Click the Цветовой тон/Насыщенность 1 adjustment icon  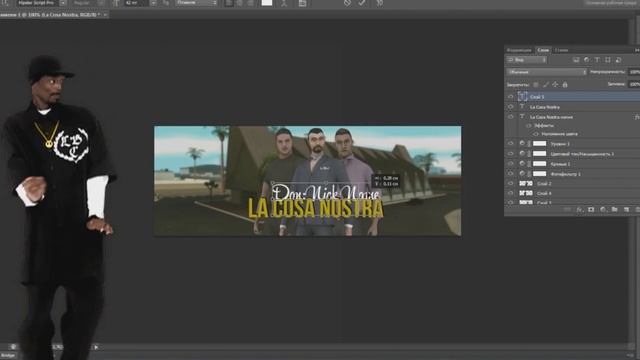(x=522, y=154)
